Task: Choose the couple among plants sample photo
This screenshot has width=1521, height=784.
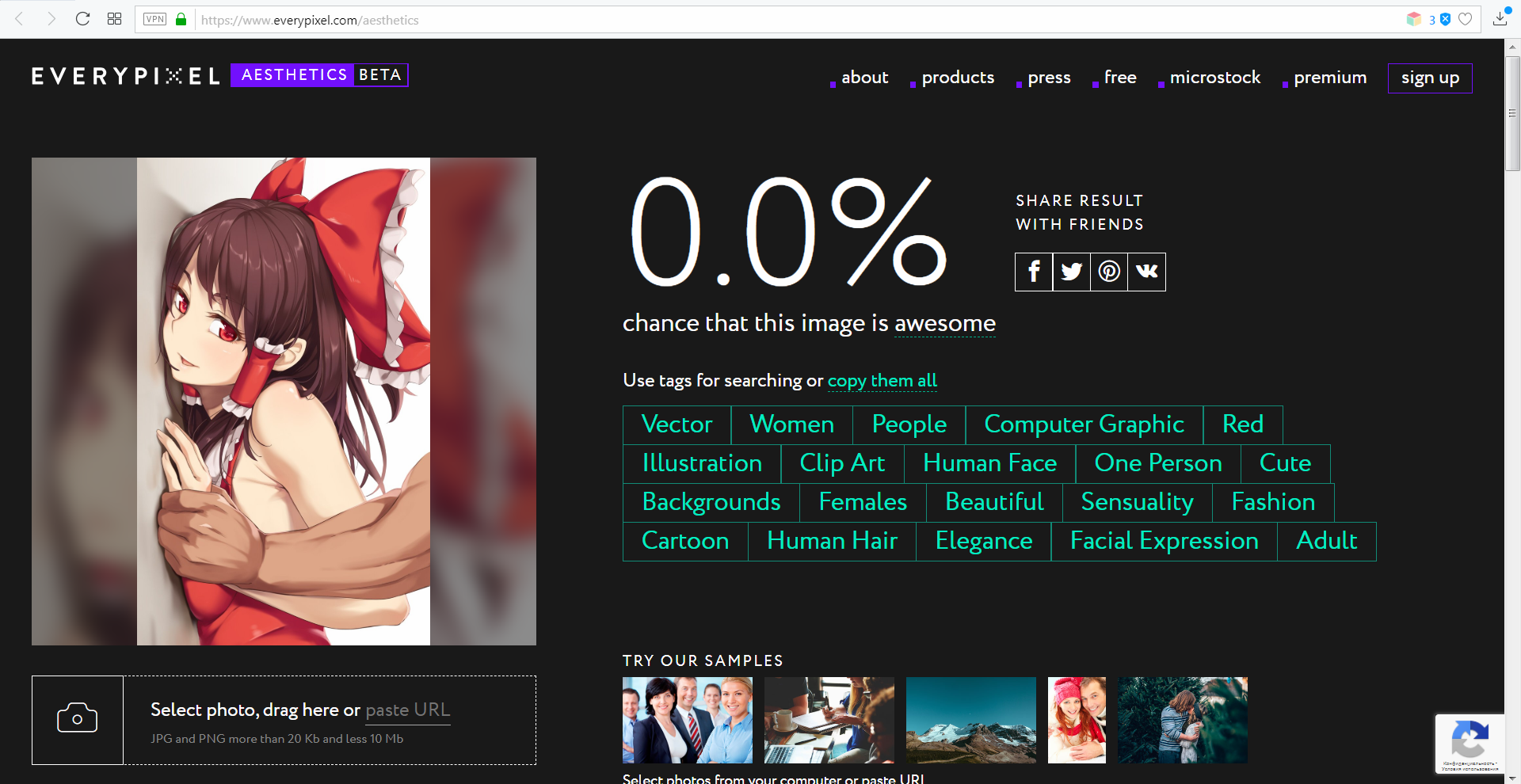Action: [x=1183, y=720]
